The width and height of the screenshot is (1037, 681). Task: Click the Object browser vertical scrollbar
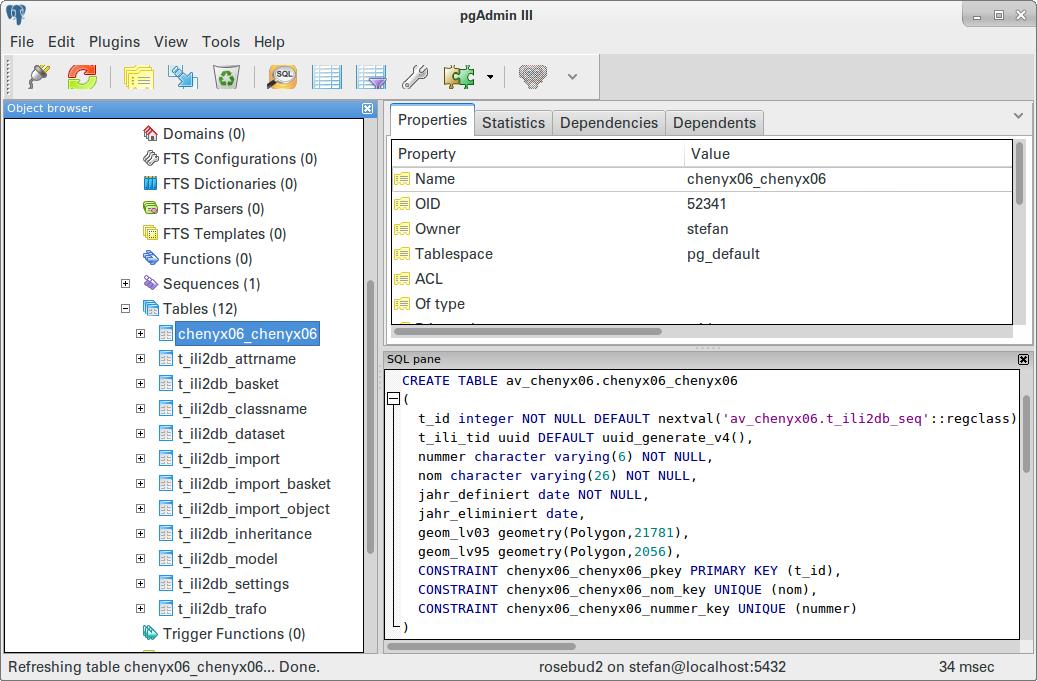(370, 417)
